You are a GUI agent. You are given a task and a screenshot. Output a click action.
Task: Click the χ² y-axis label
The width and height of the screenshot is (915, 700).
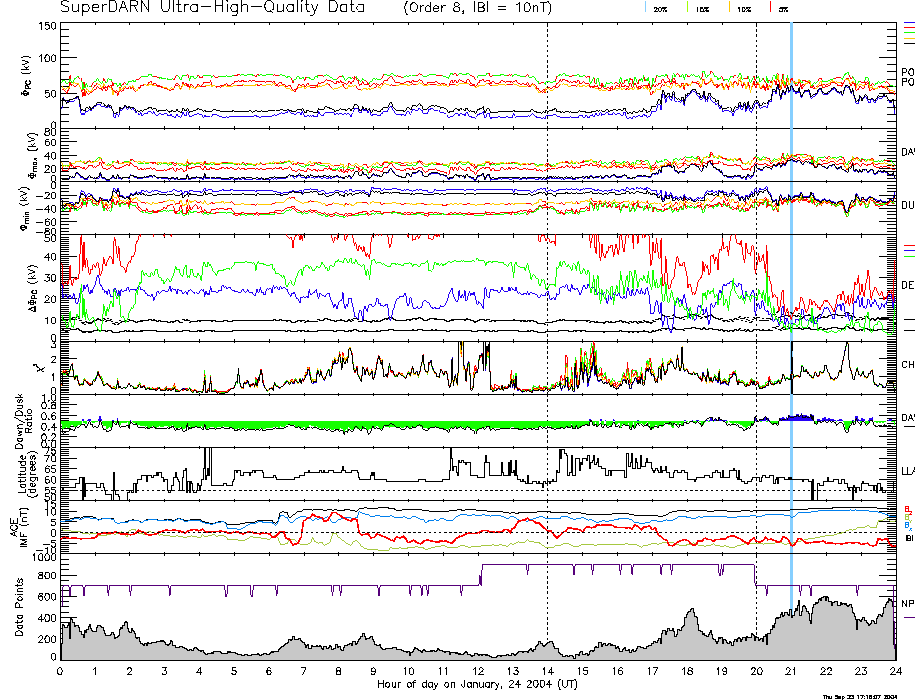tap(39, 368)
